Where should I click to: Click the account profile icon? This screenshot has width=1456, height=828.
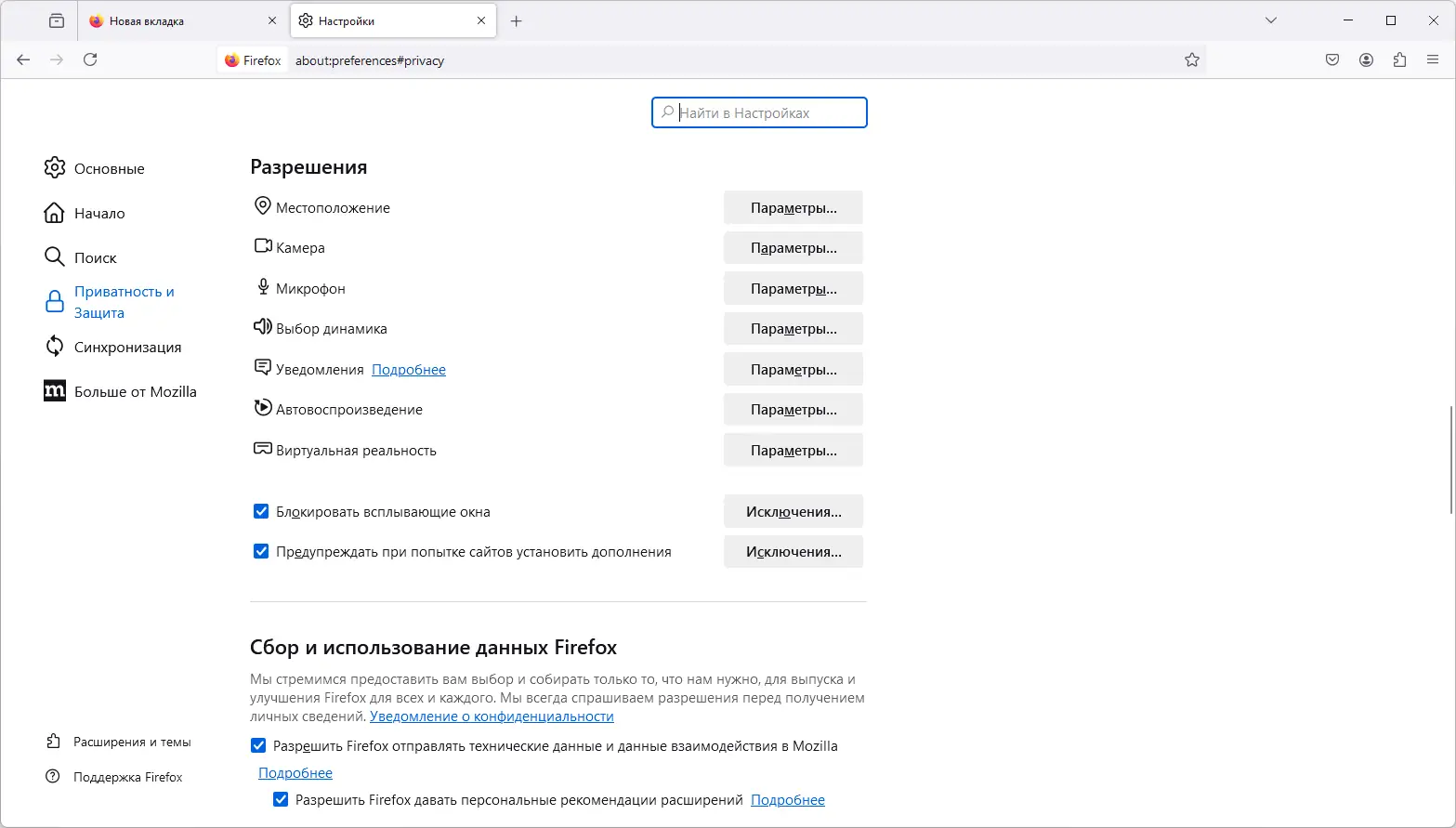coord(1366,60)
